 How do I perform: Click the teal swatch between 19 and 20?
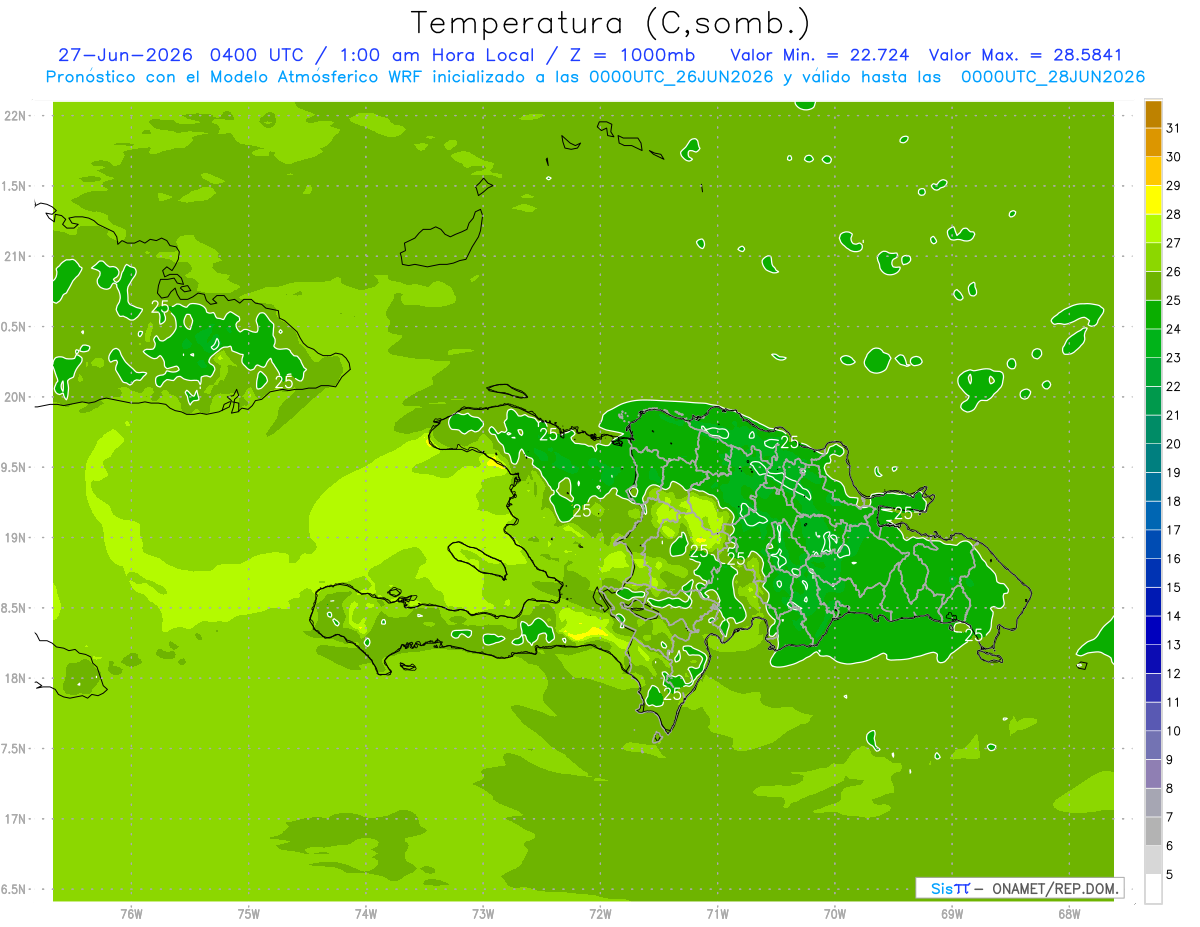tap(1153, 459)
